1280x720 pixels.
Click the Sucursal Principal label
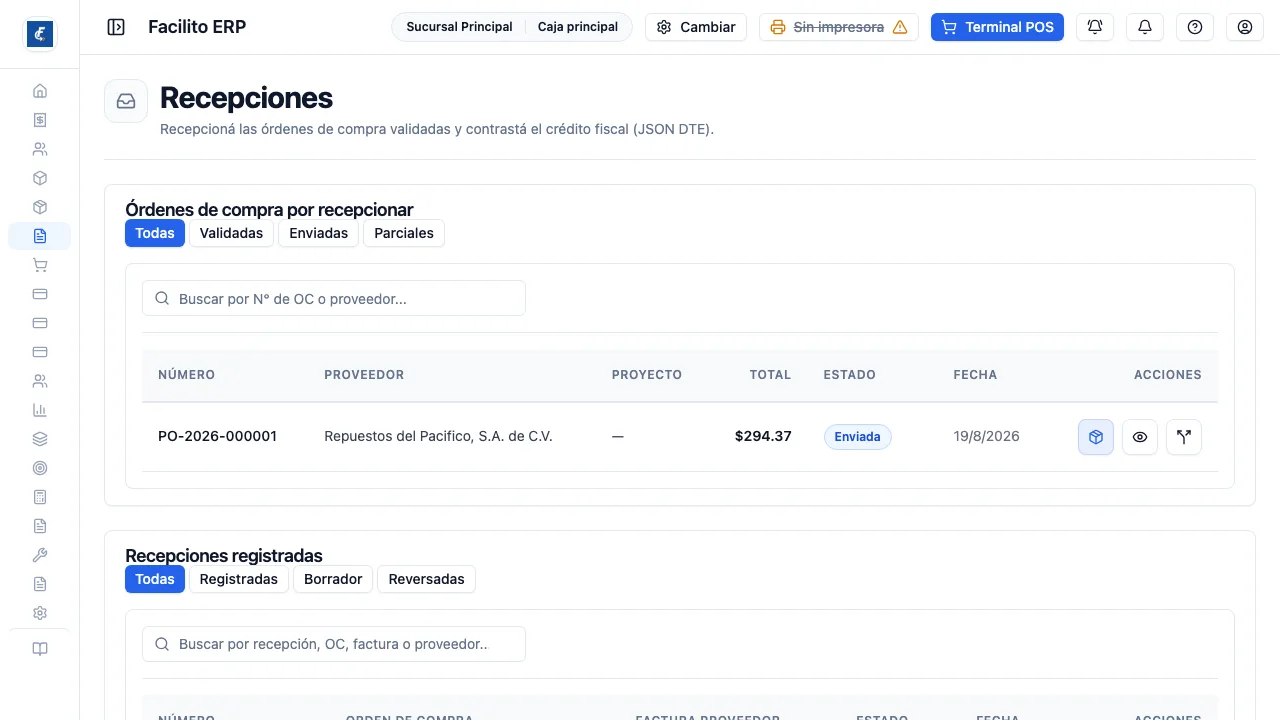click(x=459, y=27)
